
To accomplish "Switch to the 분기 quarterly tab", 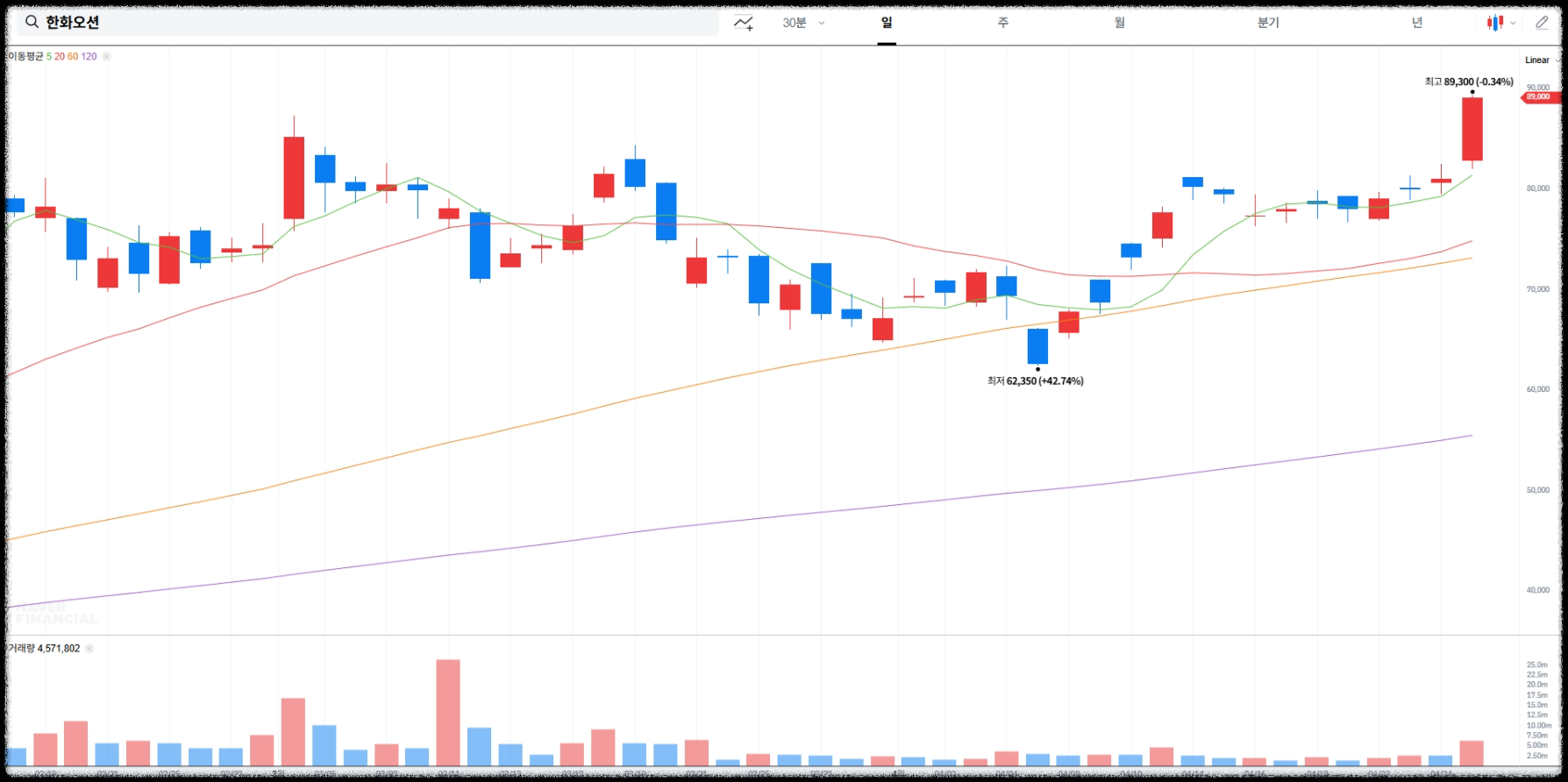I will click(1268, 23).
